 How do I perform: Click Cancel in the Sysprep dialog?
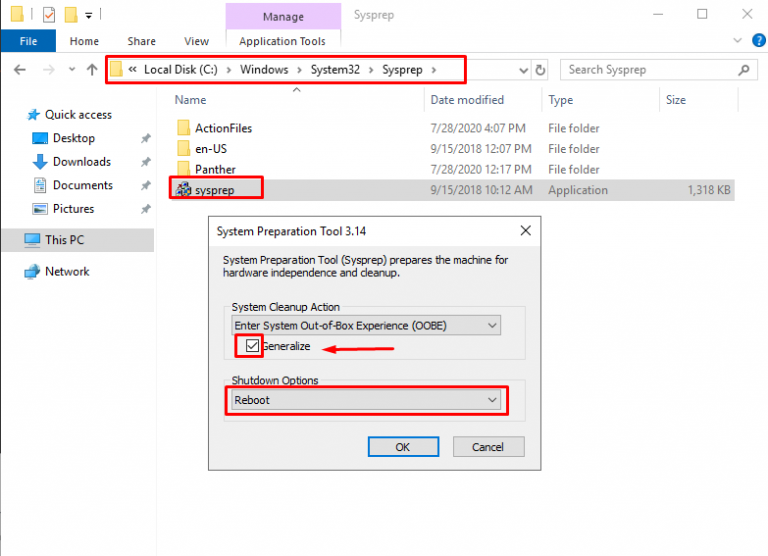pos(488,447)
